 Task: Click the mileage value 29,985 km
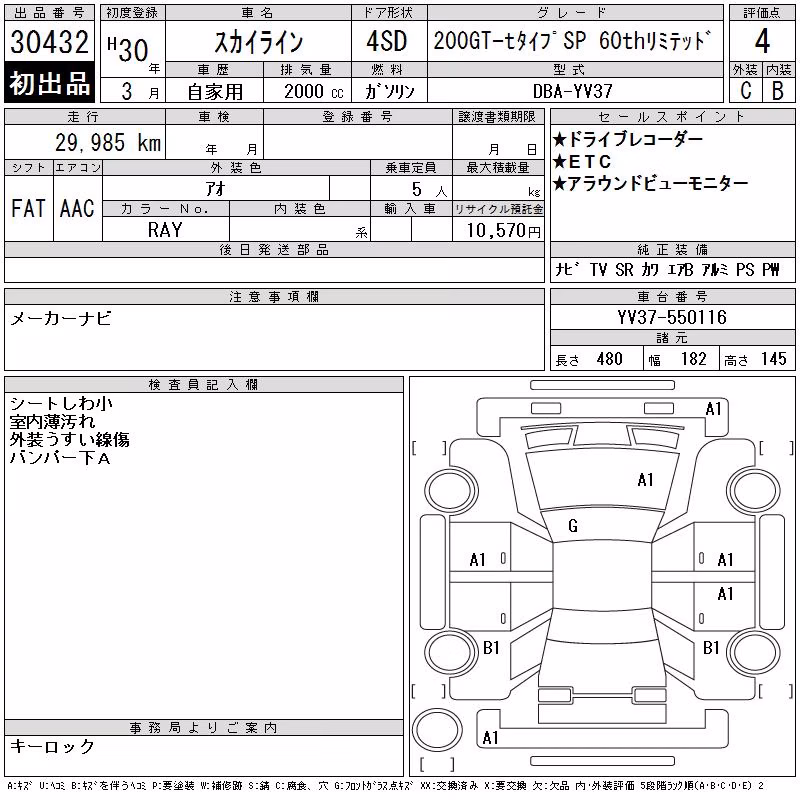[108, 142]
